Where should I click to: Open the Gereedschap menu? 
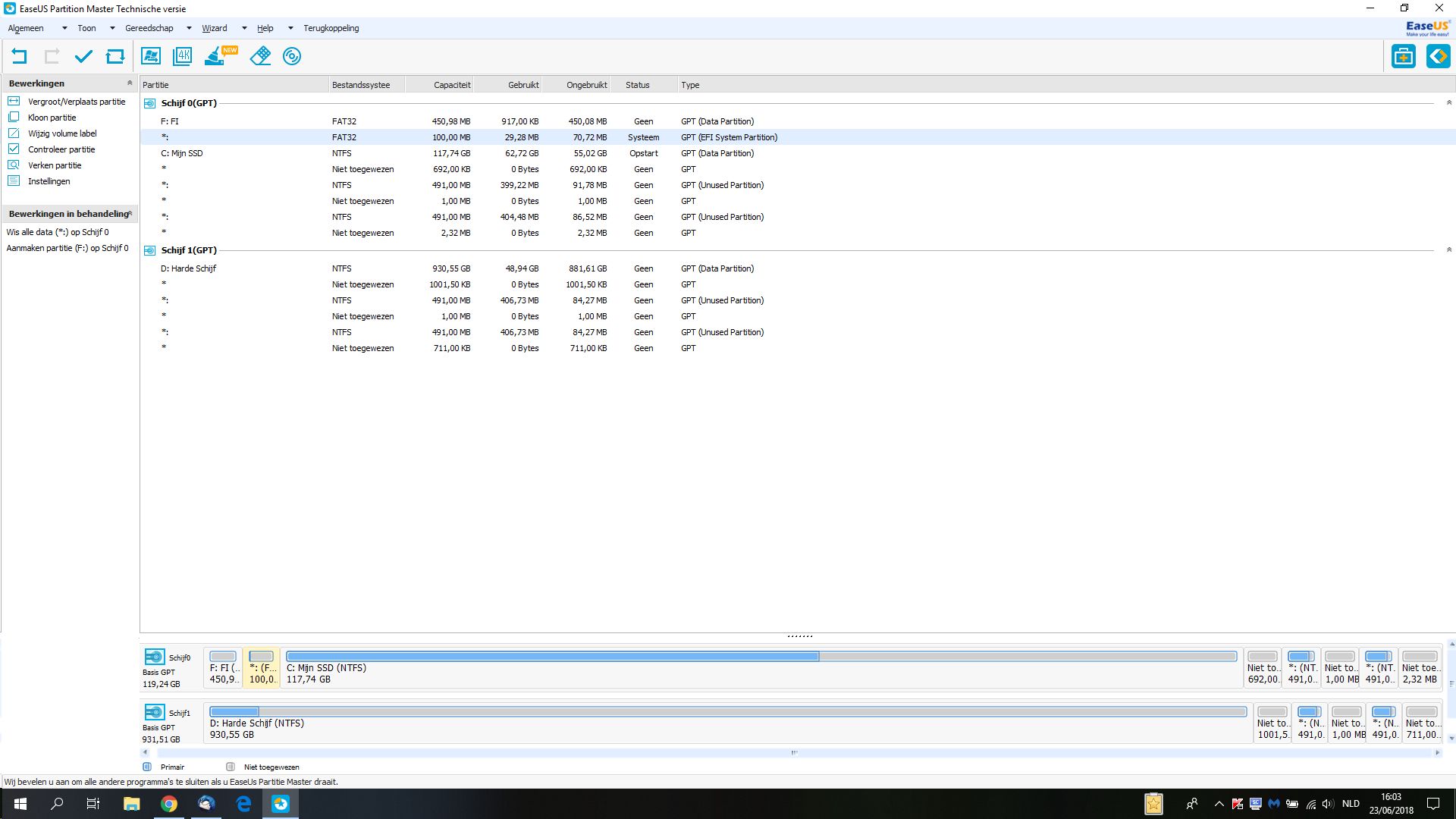(x=149, y=28)
